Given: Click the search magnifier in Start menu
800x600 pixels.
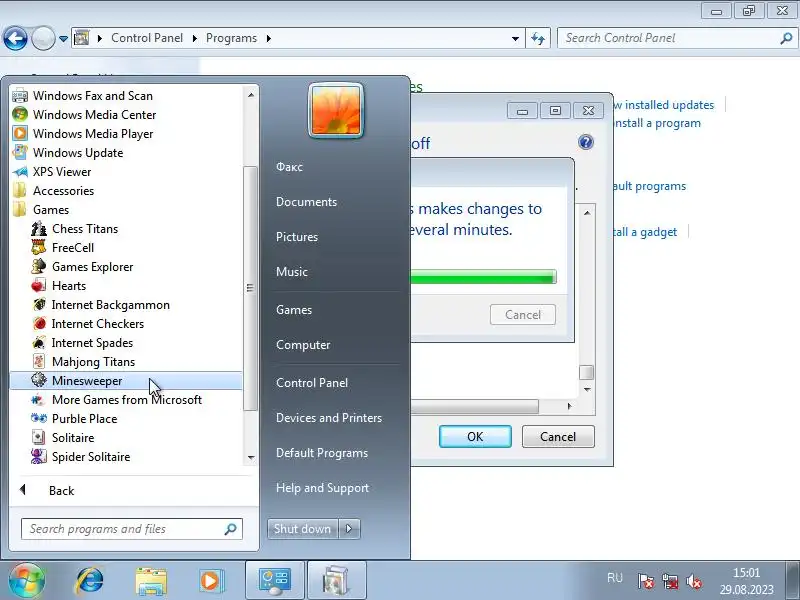Looking at the screenshot, I should (230, 529).
